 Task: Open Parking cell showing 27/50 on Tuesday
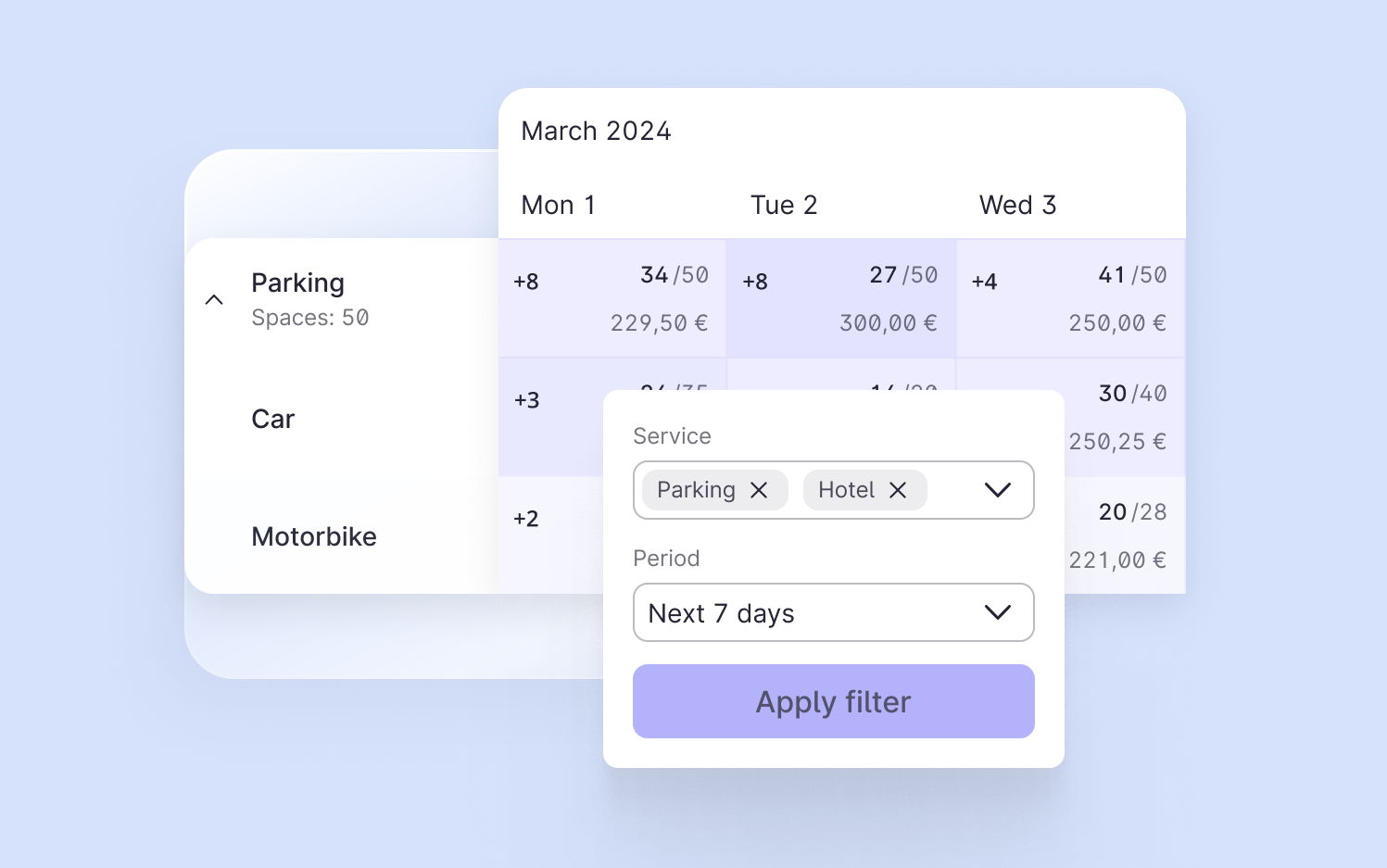click(841, 299)
